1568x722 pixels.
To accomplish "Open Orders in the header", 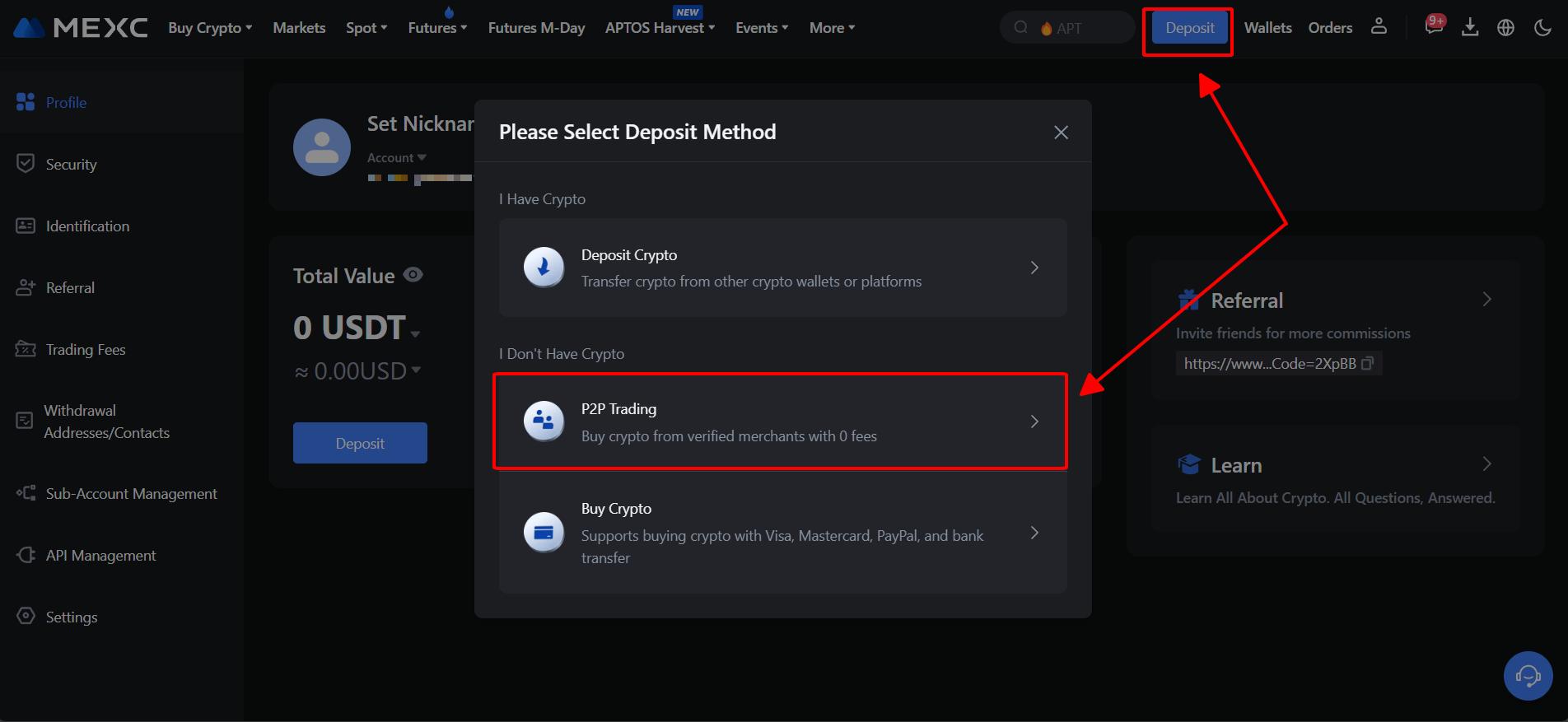I will [1330, 28].
